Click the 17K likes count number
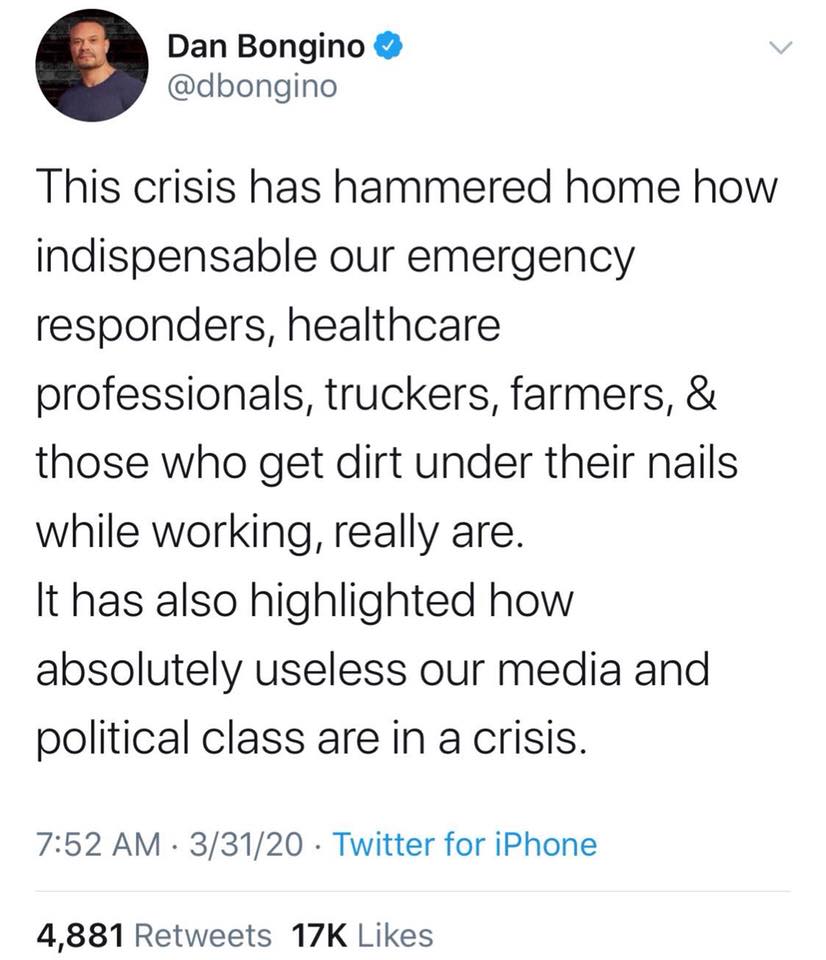The image size is (826, 960). point(320,936)
